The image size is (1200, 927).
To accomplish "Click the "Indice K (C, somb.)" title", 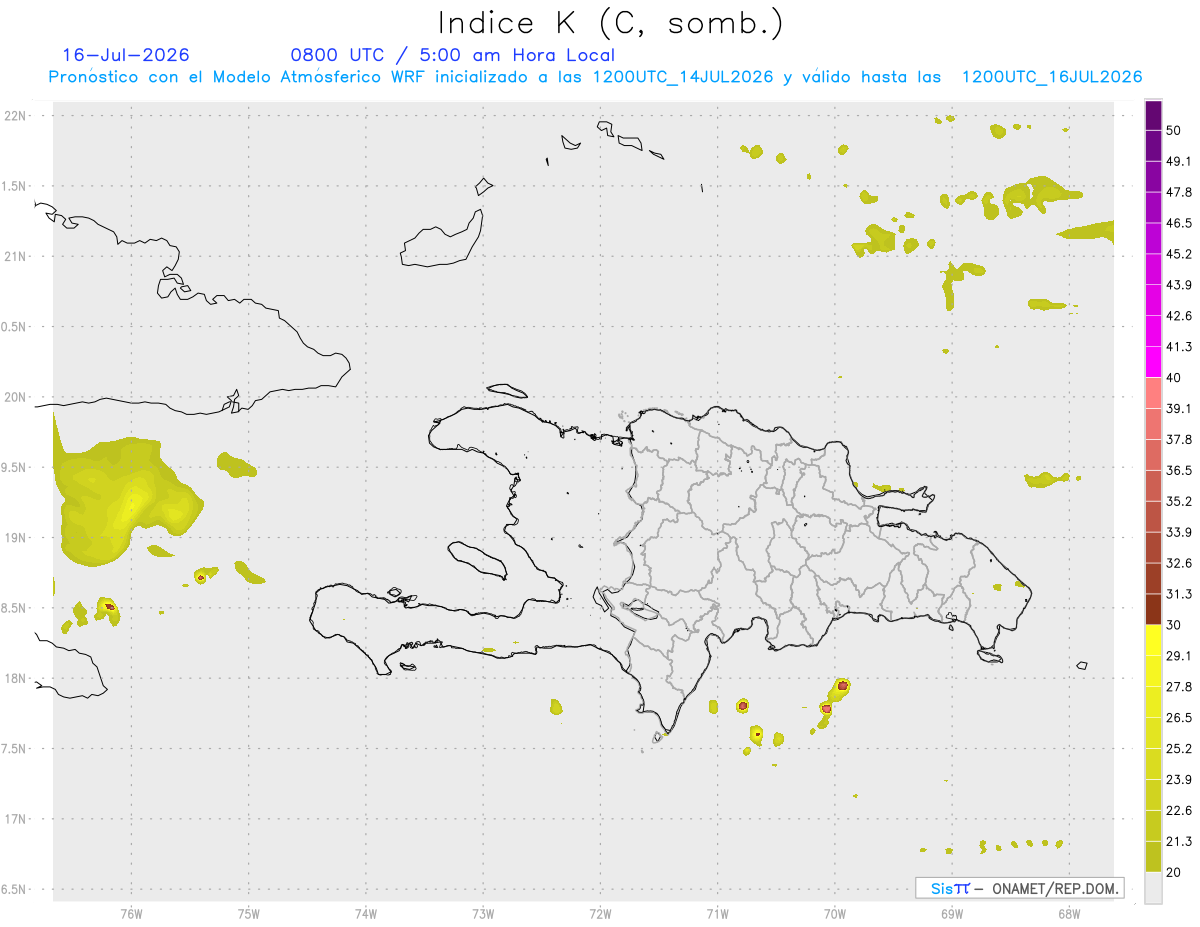I will pos(610,23).
